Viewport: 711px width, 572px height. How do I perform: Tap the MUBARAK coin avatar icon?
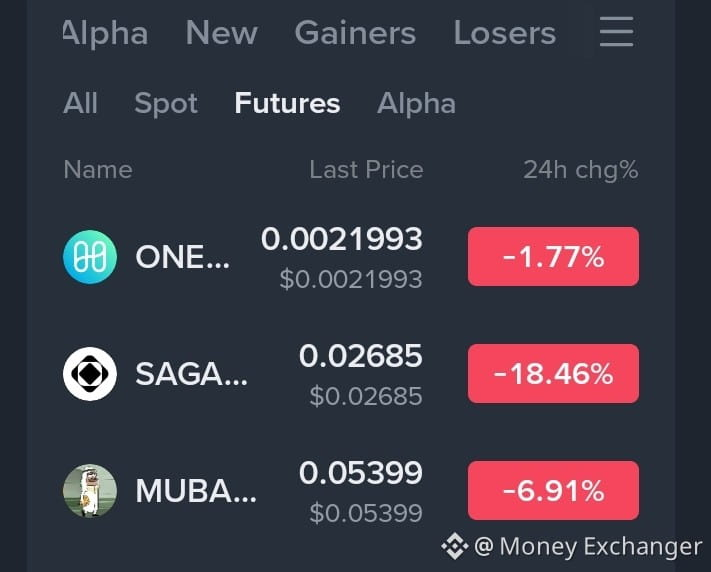(90, 491)
